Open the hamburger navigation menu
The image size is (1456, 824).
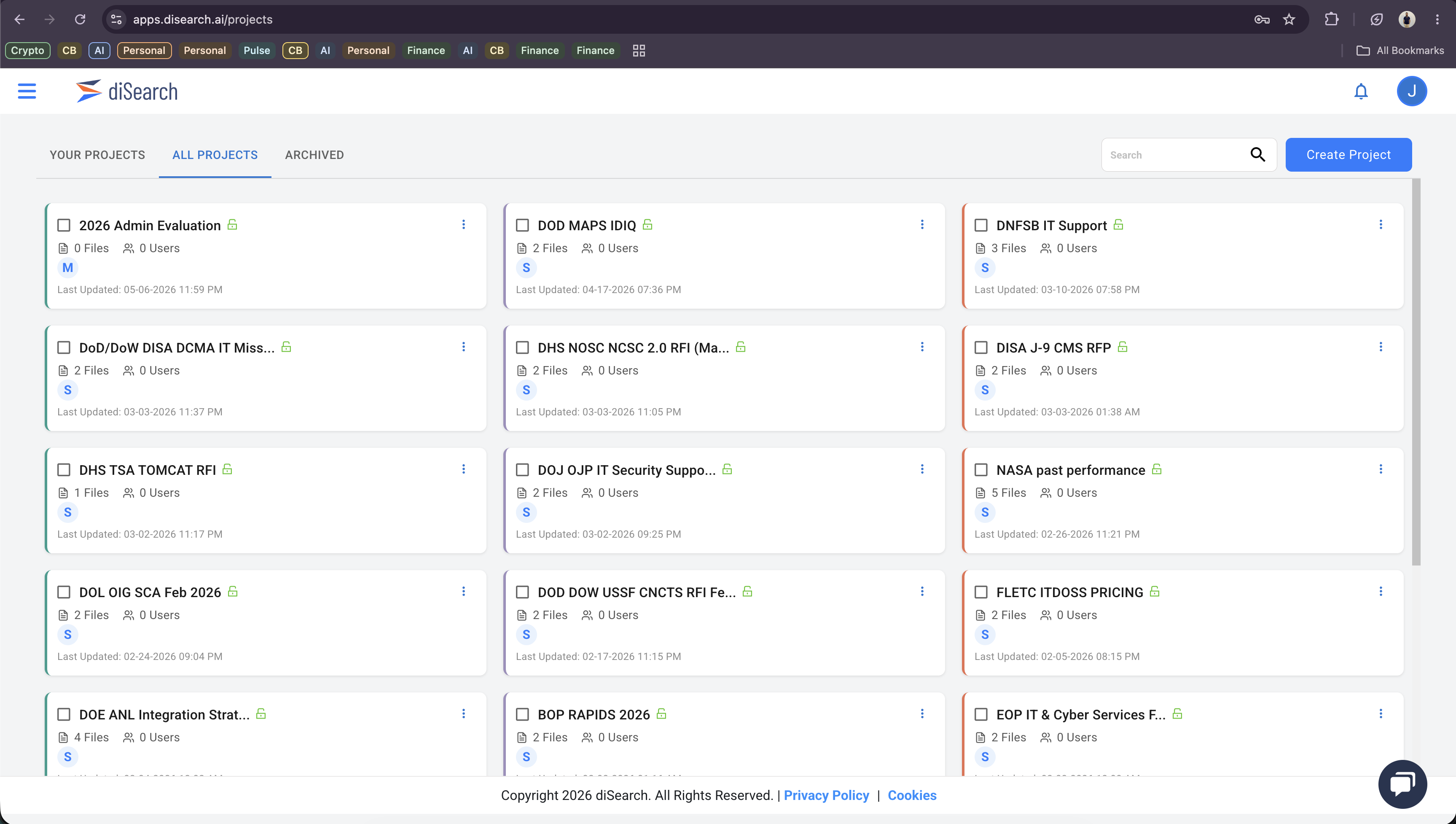27,91
